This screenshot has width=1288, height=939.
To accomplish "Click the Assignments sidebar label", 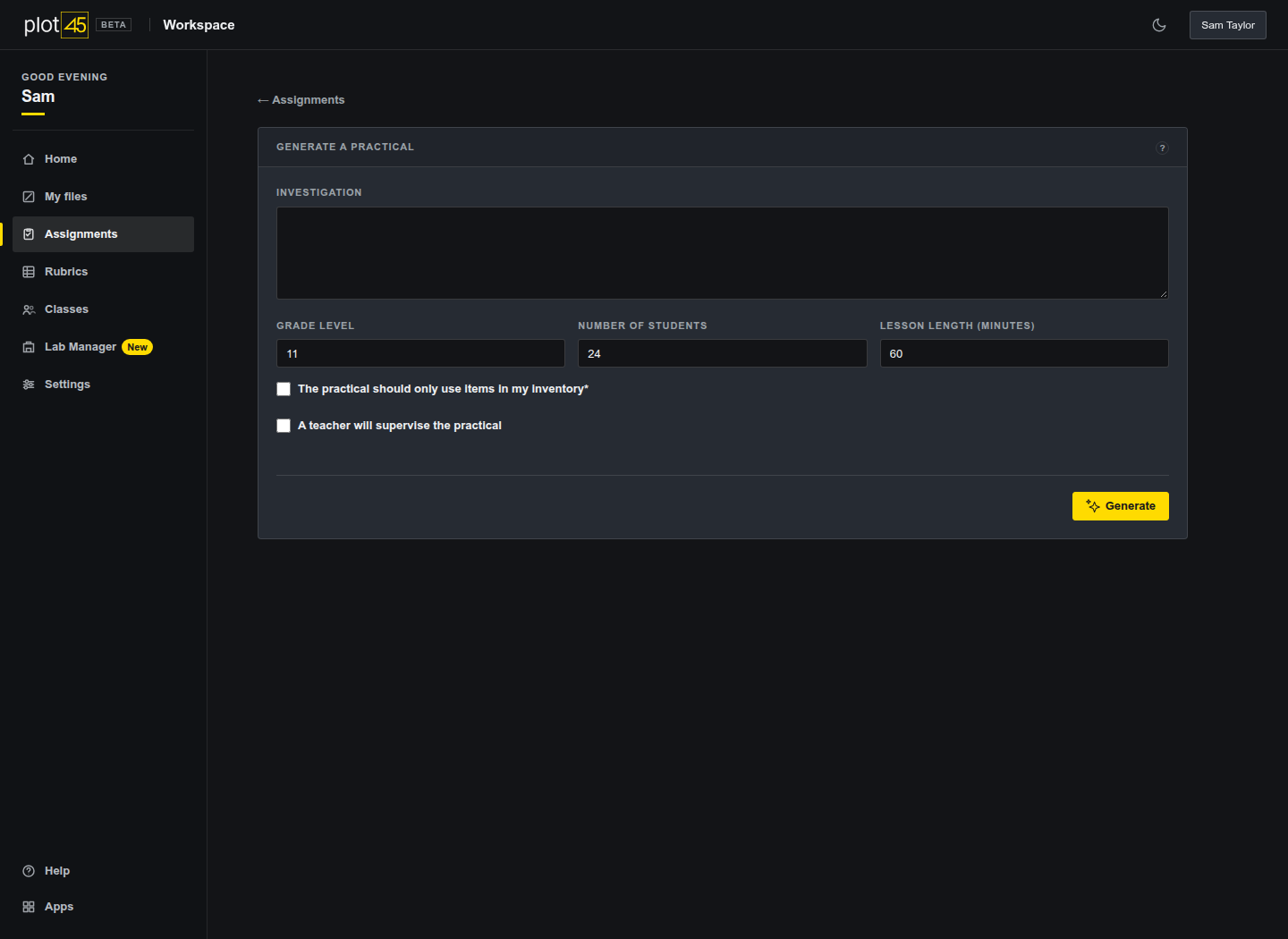I will point(81,234).
